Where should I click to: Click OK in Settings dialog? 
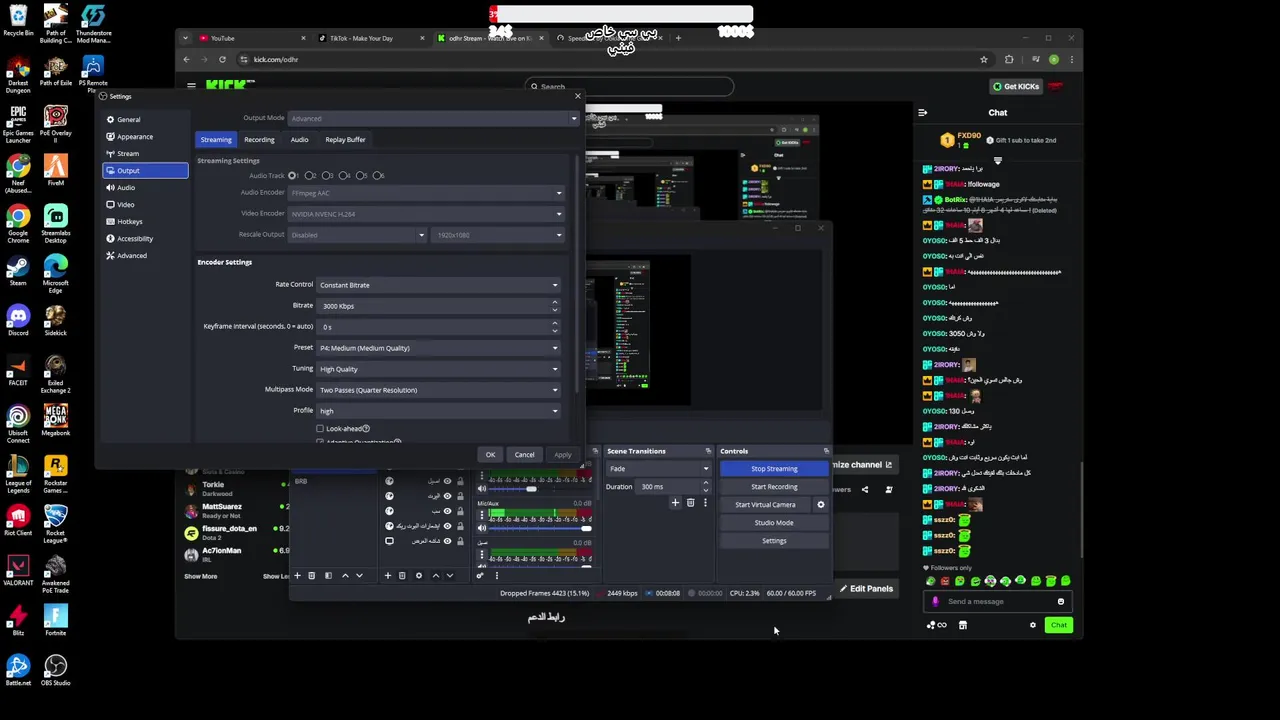point(490,455)
